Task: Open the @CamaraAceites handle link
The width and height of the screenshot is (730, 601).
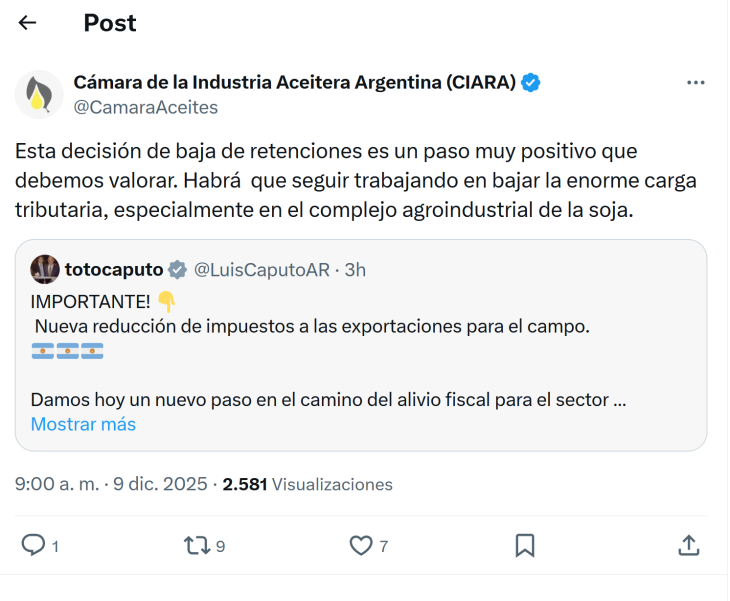Action: click(x=146, y=107)
